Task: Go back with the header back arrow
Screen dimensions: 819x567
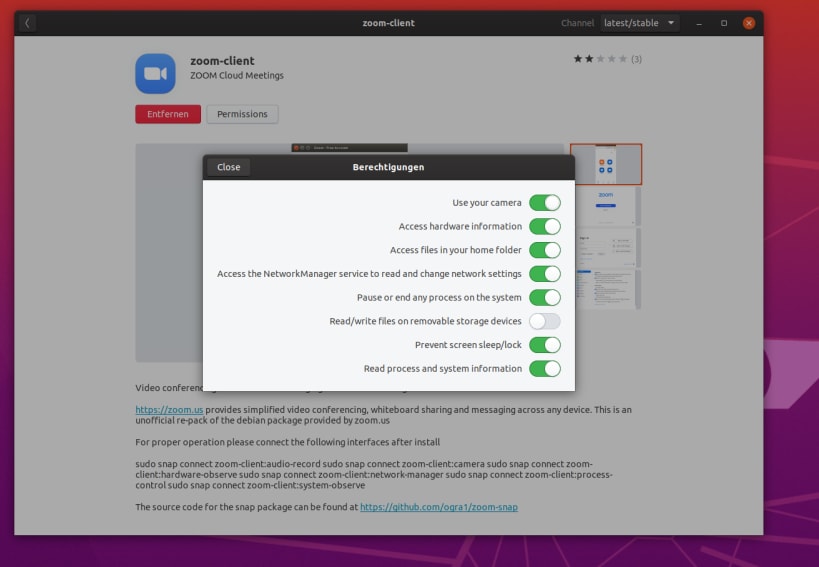Action: click(x=27, y=23)
